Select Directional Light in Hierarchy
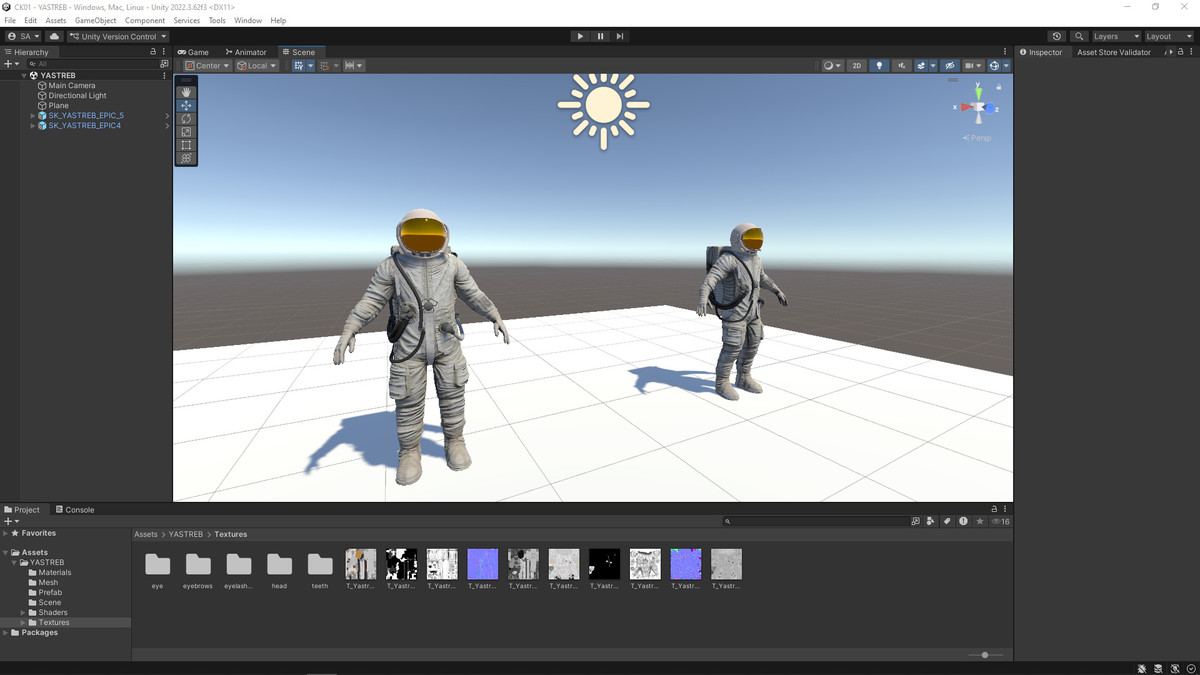Viewport: 1200px width, 675px height. [77, 96]
